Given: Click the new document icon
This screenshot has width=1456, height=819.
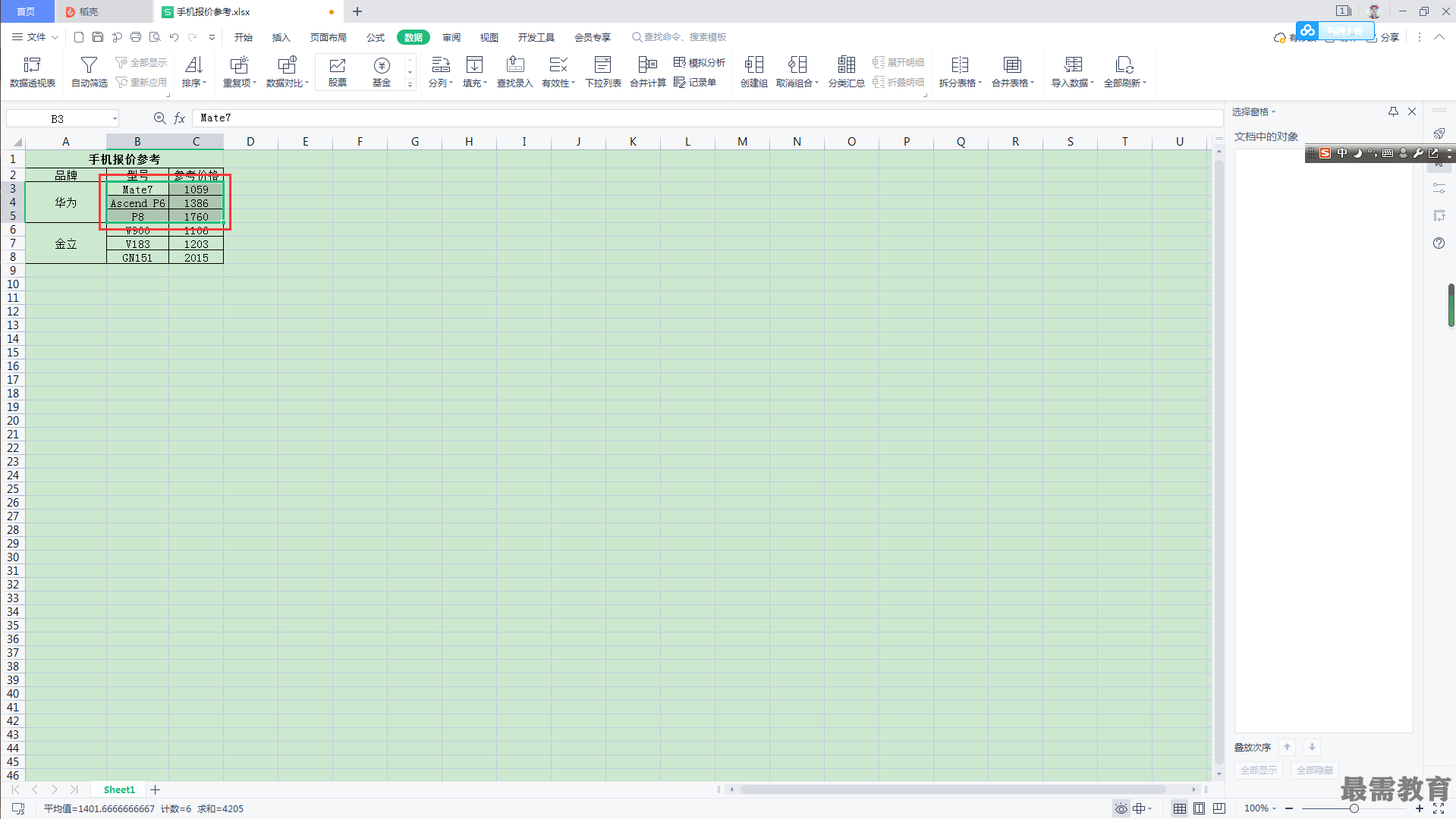Looking at the screenshot, I should point(79,37).
